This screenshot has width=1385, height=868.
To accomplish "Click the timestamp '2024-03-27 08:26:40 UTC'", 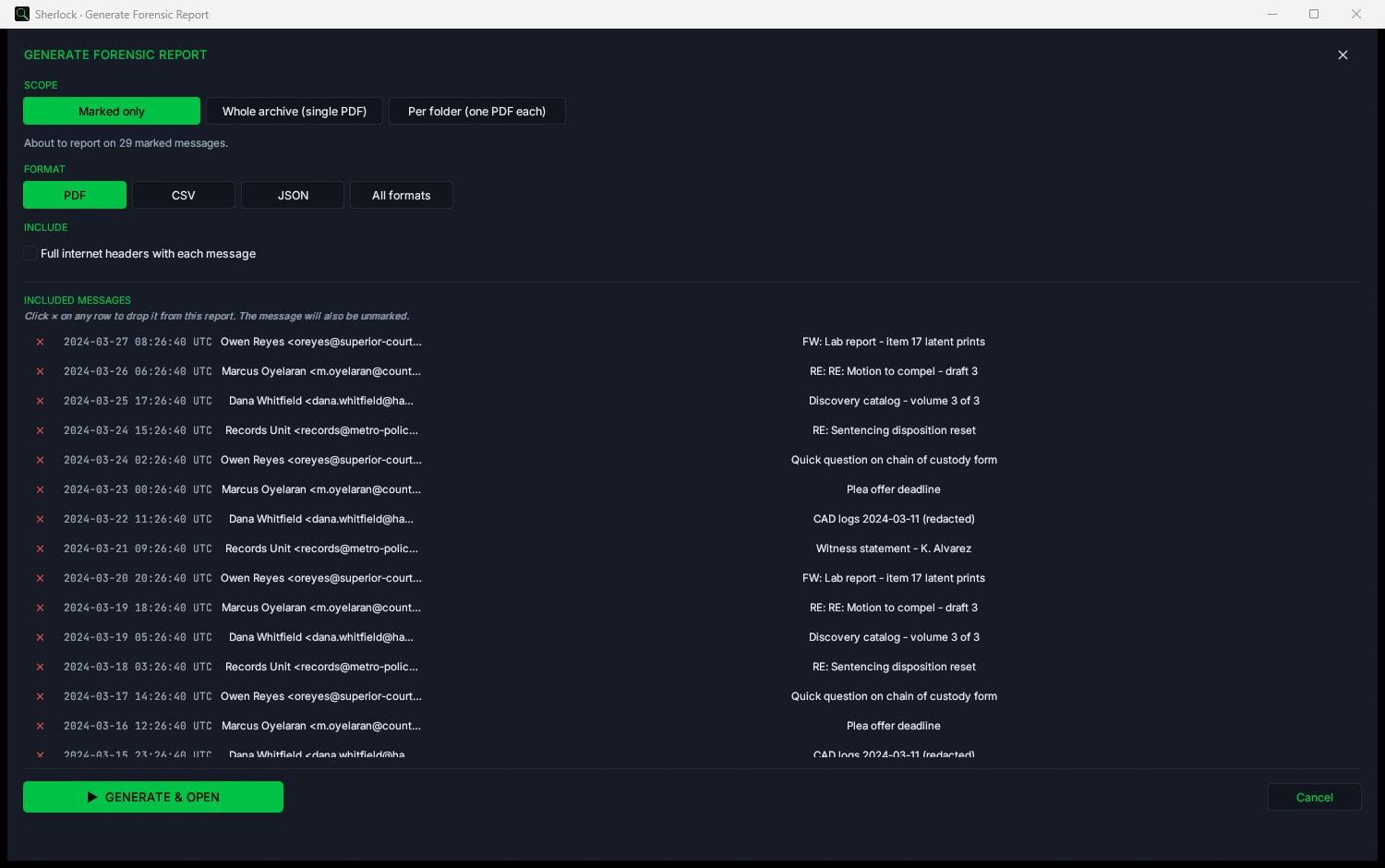I will (138, 342).
